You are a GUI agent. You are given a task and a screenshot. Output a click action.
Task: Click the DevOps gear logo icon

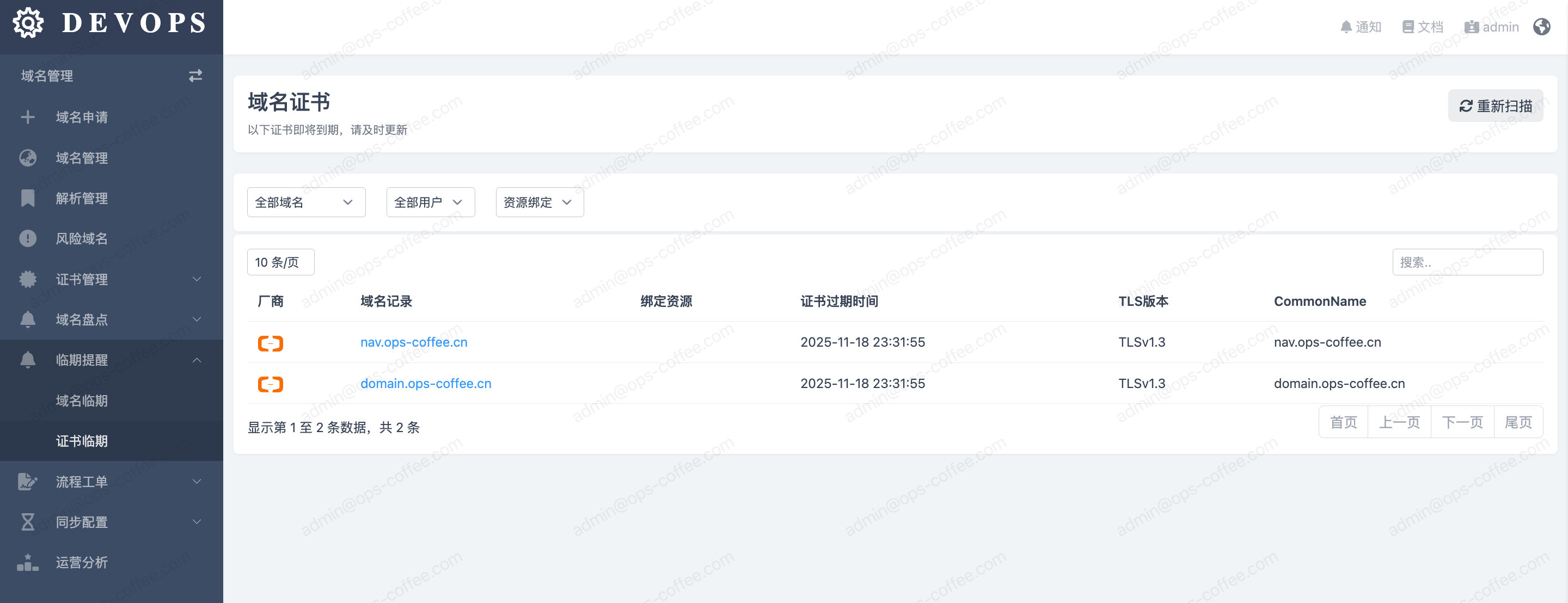(x=28, y=23)
